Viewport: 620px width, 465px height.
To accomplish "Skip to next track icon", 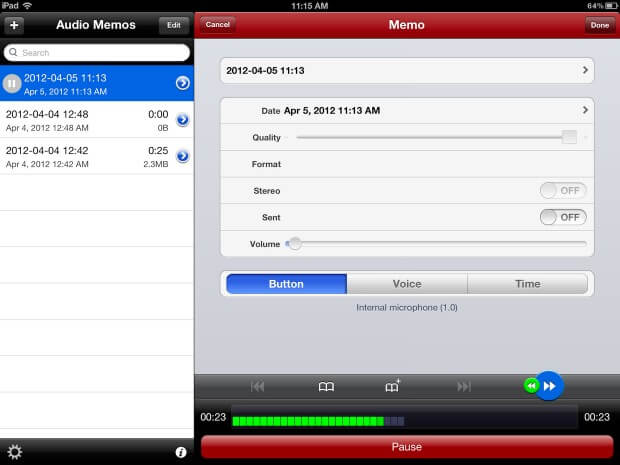I will (x=464, y=386).
